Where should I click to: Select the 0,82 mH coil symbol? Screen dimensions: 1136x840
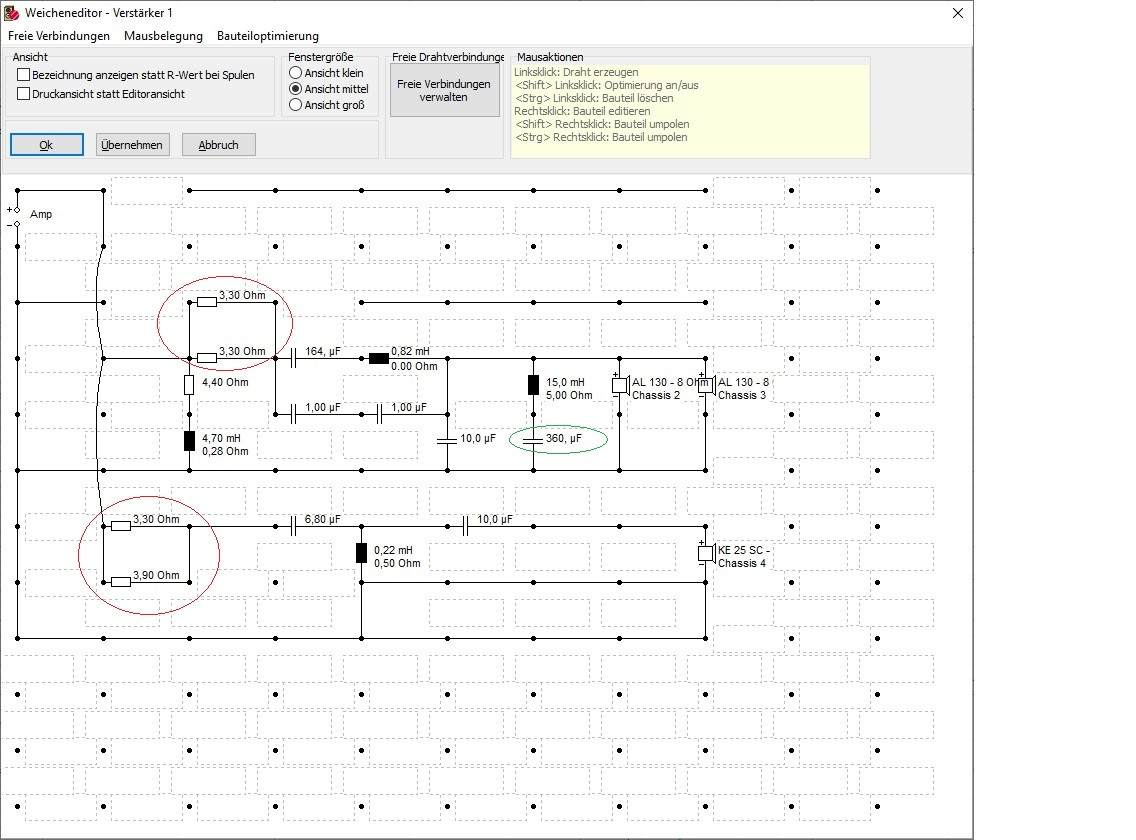(379, 358)
